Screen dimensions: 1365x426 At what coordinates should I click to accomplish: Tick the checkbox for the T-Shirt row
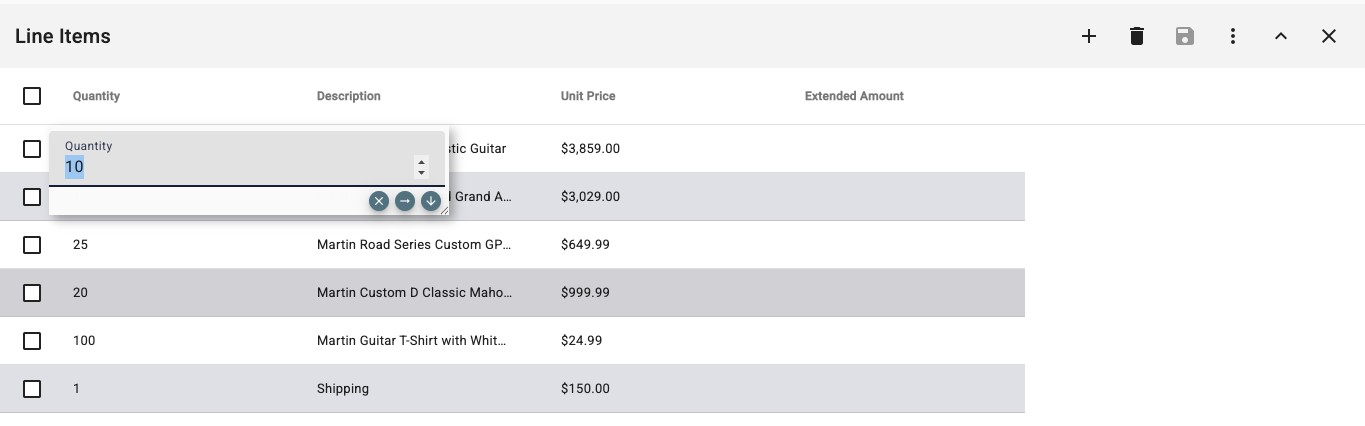tap(32, 341)
